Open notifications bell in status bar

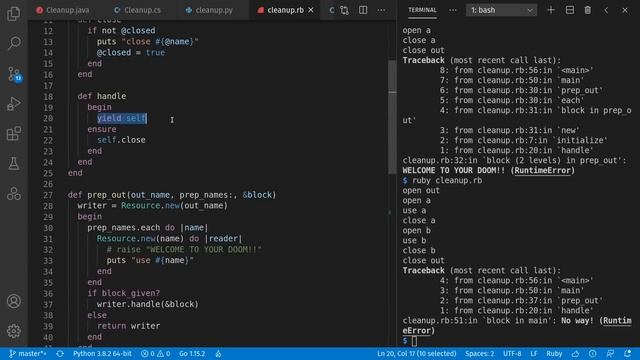[628, 353]
